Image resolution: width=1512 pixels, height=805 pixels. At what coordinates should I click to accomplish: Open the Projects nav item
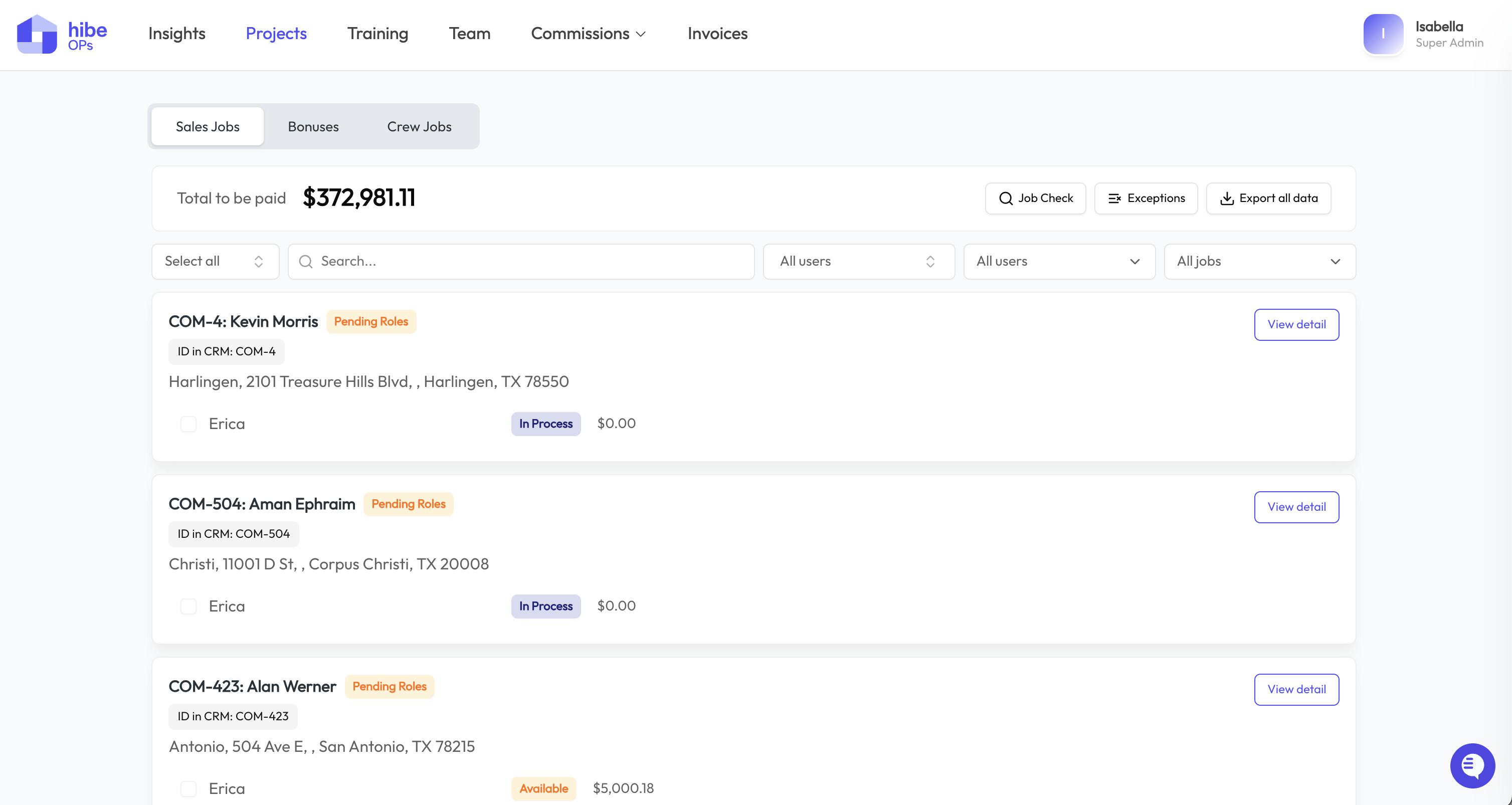coord(276,34)
